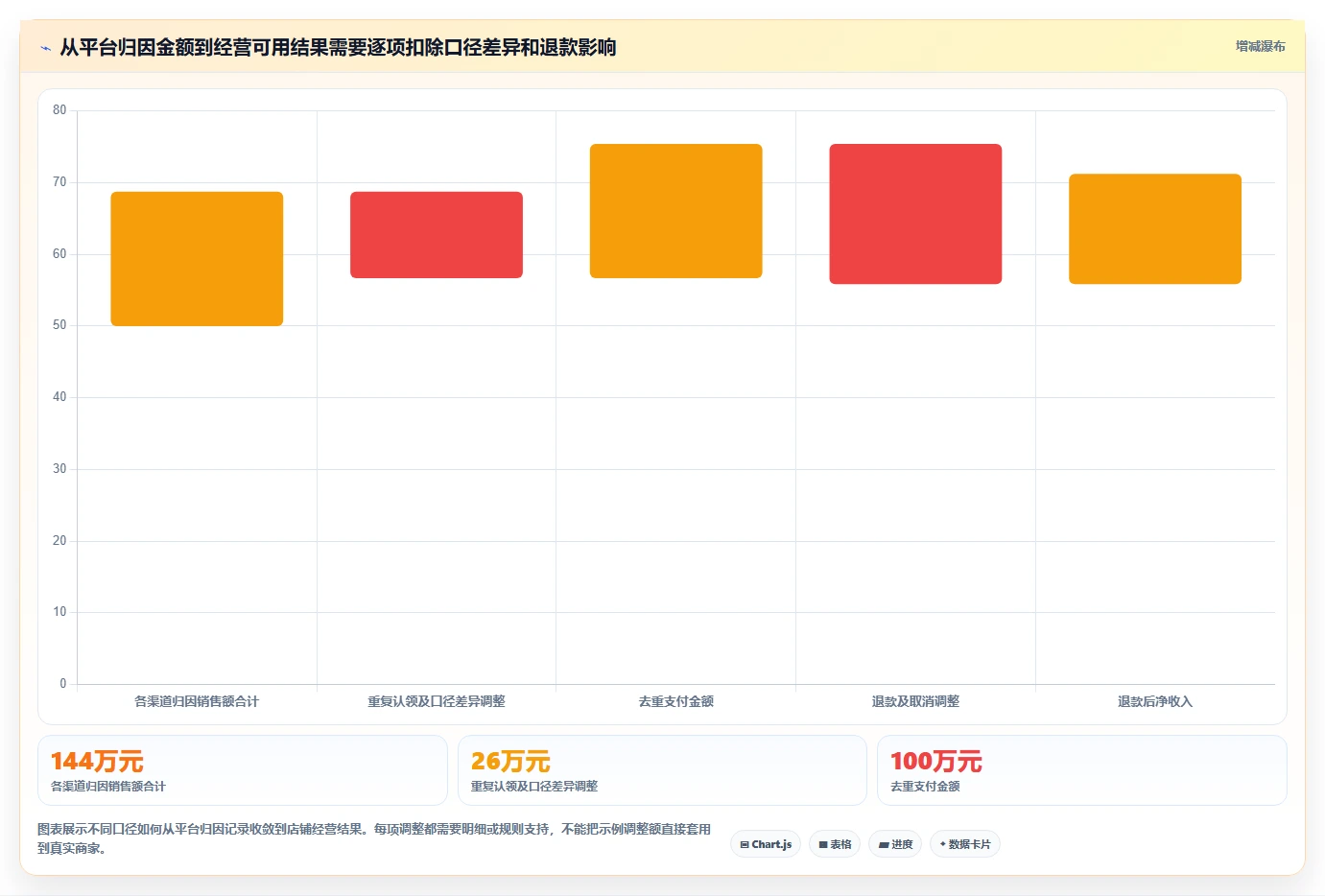This screenshot has width=1325, height=896.
Task: Click the red bar for 退款及取消调整
Action: 915,214
